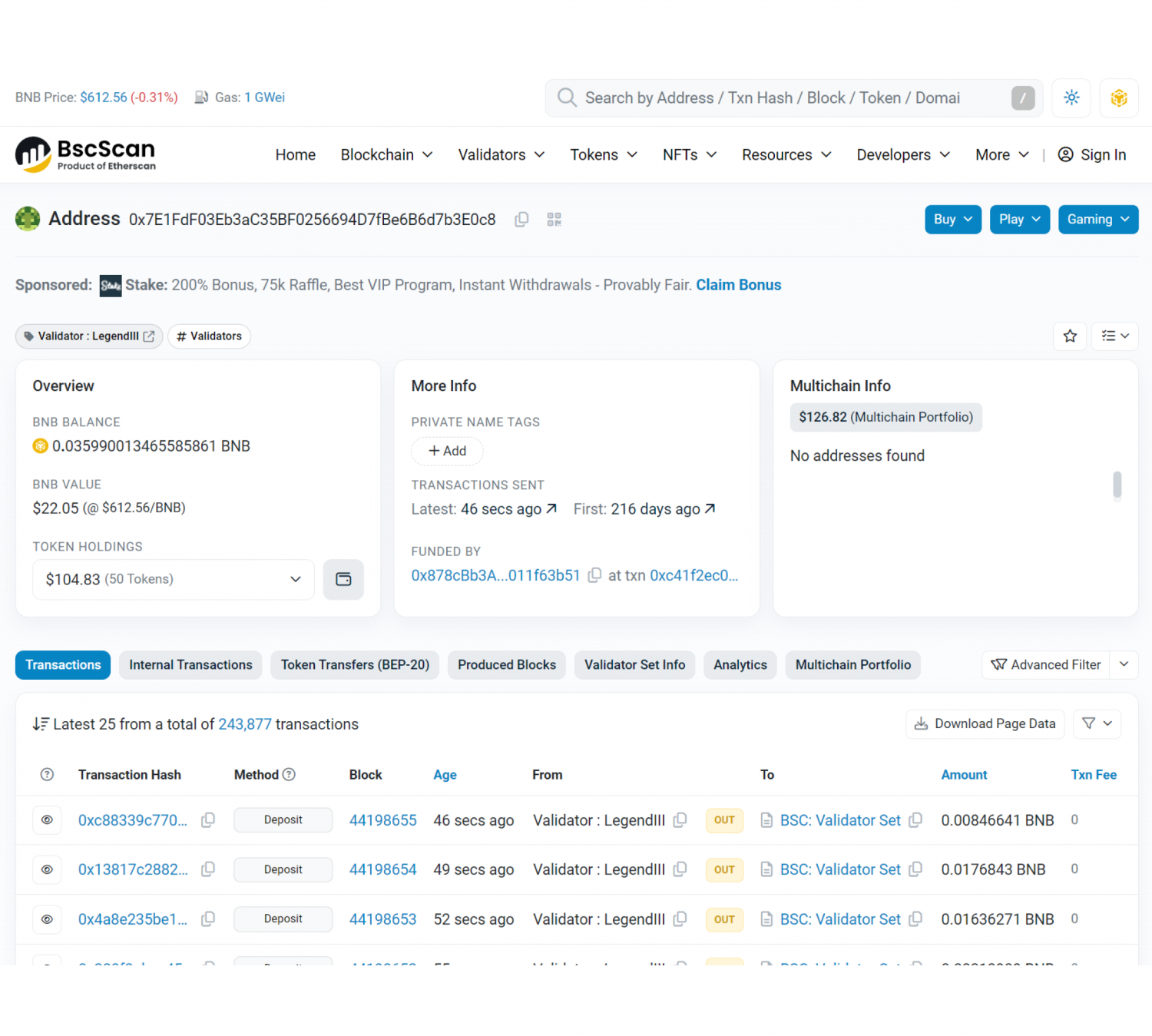Image resolution: width=1152 pixels, height=1036 pixels.
Task: Open the NFTs menu
Action: (x=690, y=154)
